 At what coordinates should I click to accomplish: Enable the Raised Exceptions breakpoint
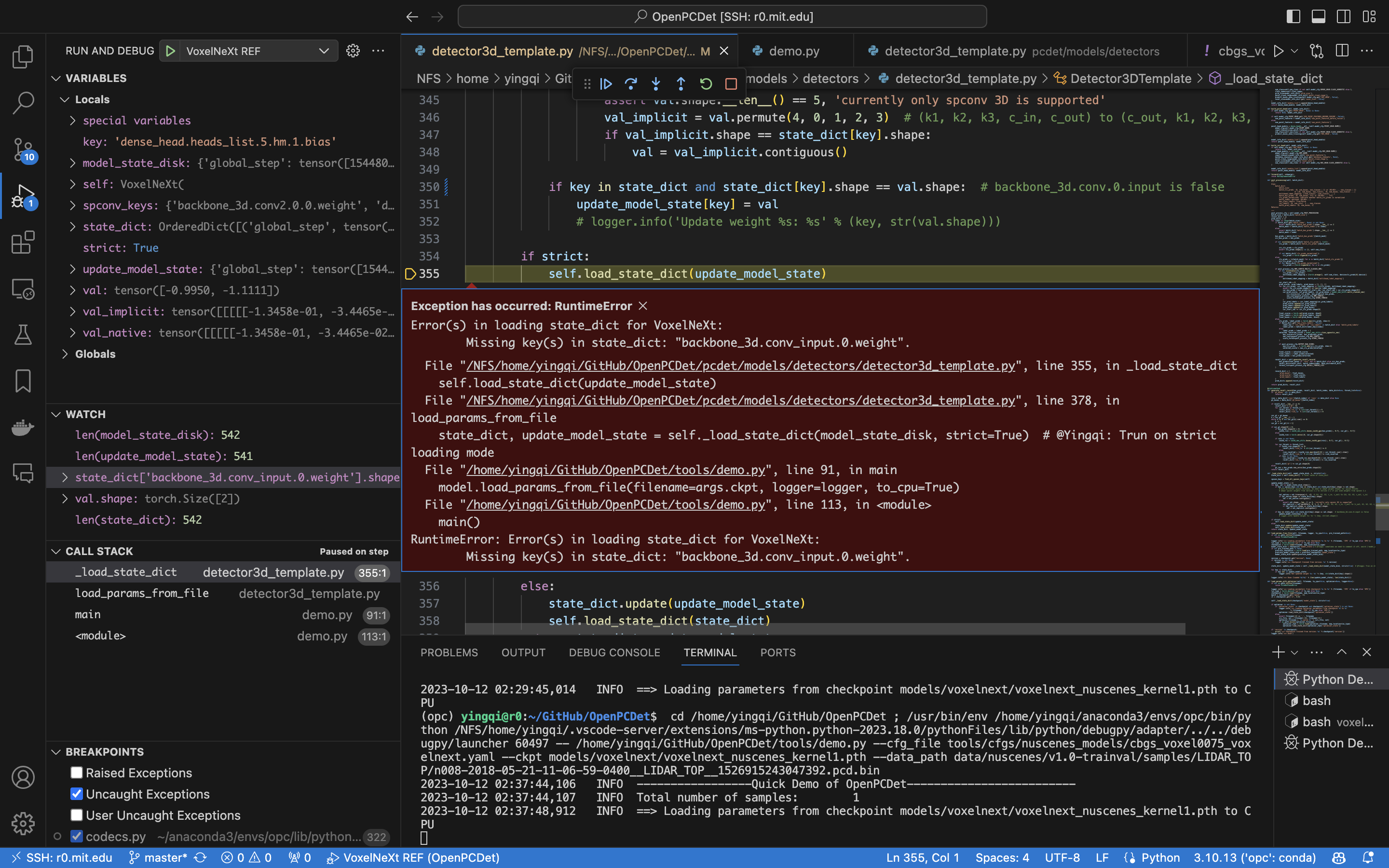click(76, 773)
